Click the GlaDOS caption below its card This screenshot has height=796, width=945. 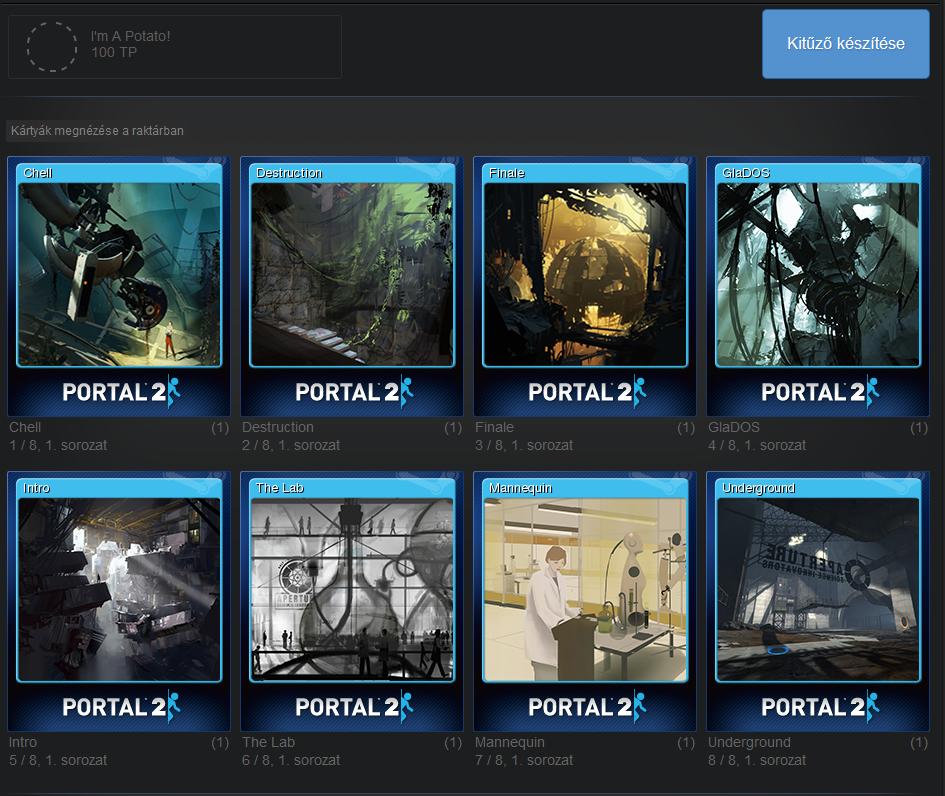tap(733, 427)
